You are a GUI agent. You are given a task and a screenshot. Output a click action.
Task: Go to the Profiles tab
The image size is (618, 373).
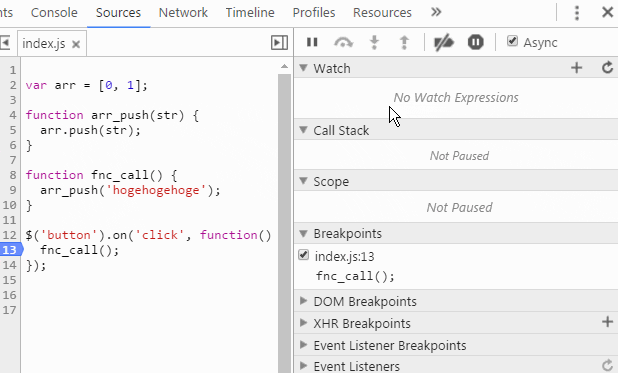coord(314,13)
